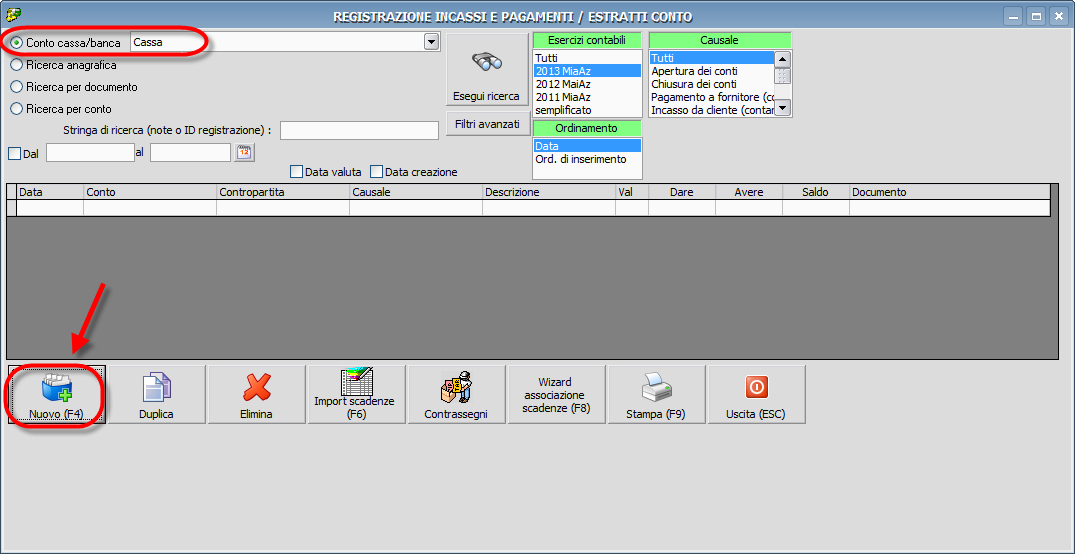The width and height of the screenshot is (1075, 554).
Task: Select Ricerca anagrafica radio option
Action: click(64, 65)
